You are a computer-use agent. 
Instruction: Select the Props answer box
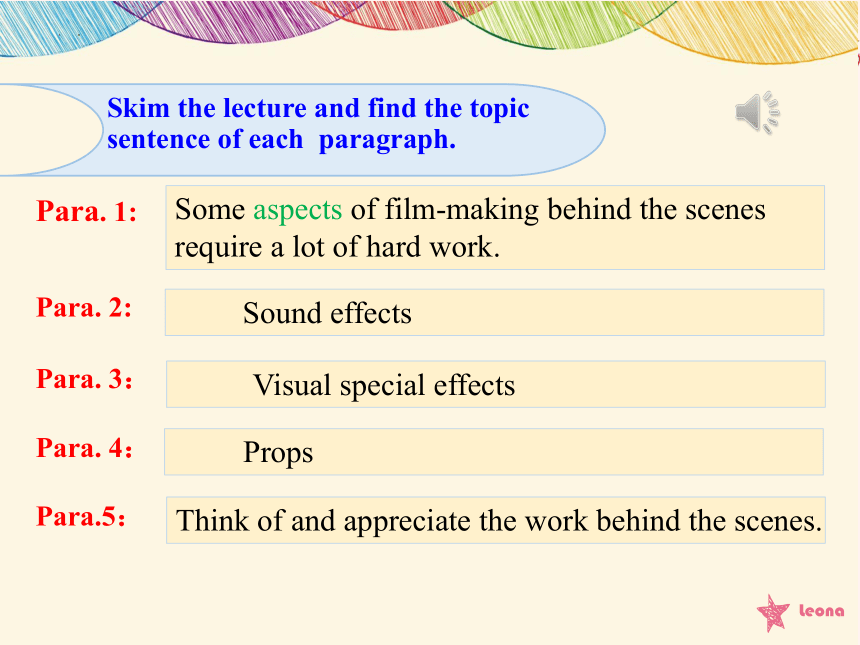click(x=494, y=452)
